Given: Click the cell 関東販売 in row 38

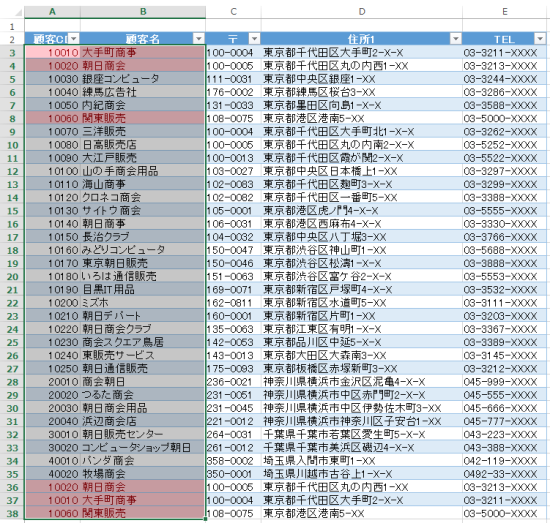Looking at the screenshot, I should 143,514.
